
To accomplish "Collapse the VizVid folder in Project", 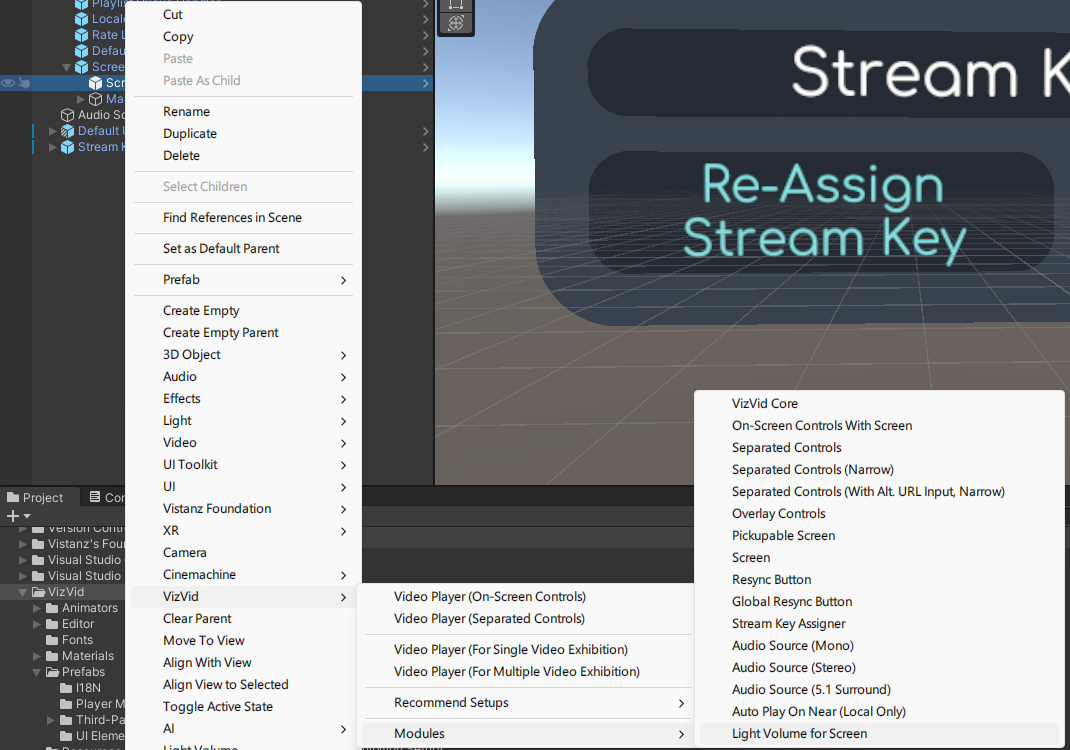I will tap(24, 592).
